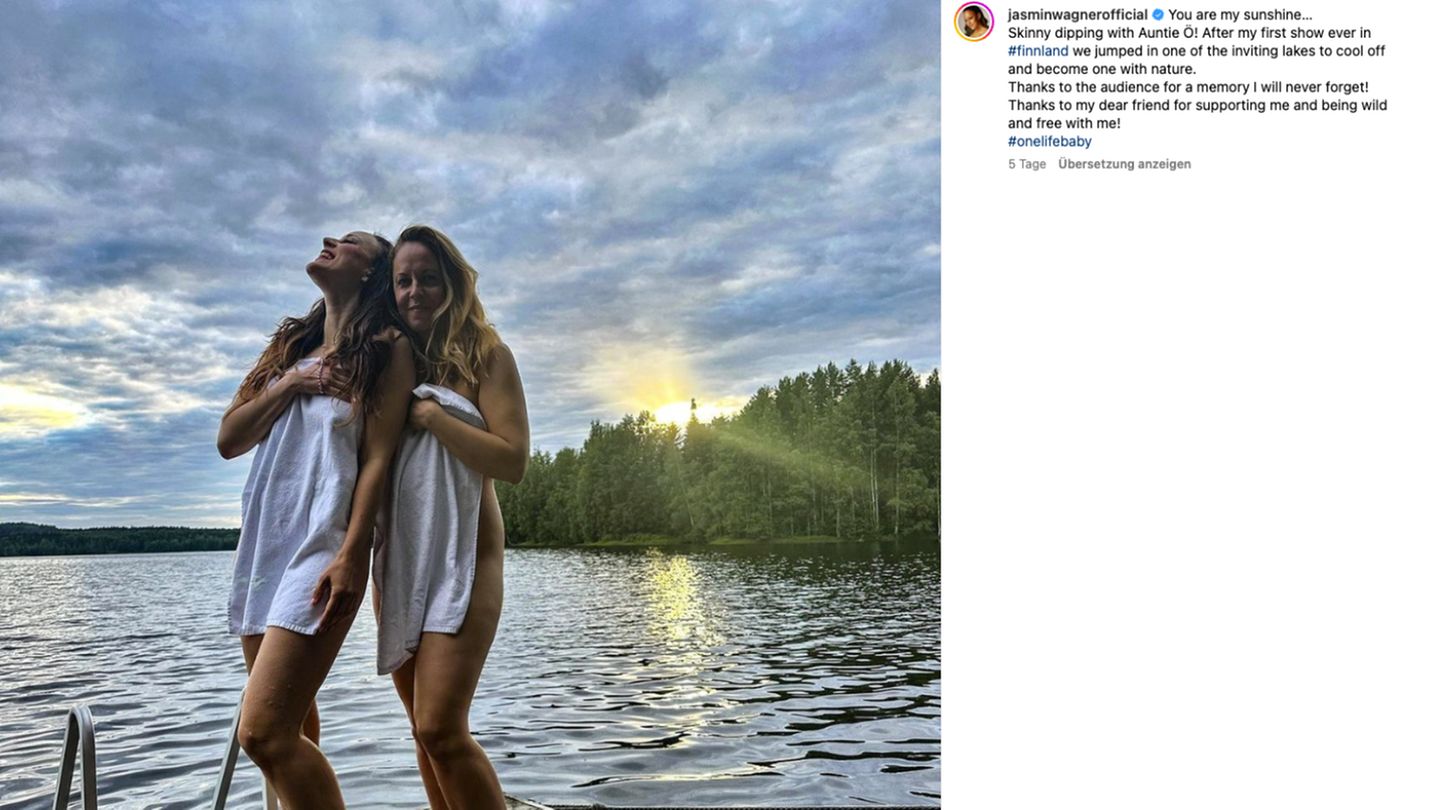Viewport: 1440px width, 810px height.
Task: Select the "Thanks to the audience" caption line
Action: (1187, 87)
